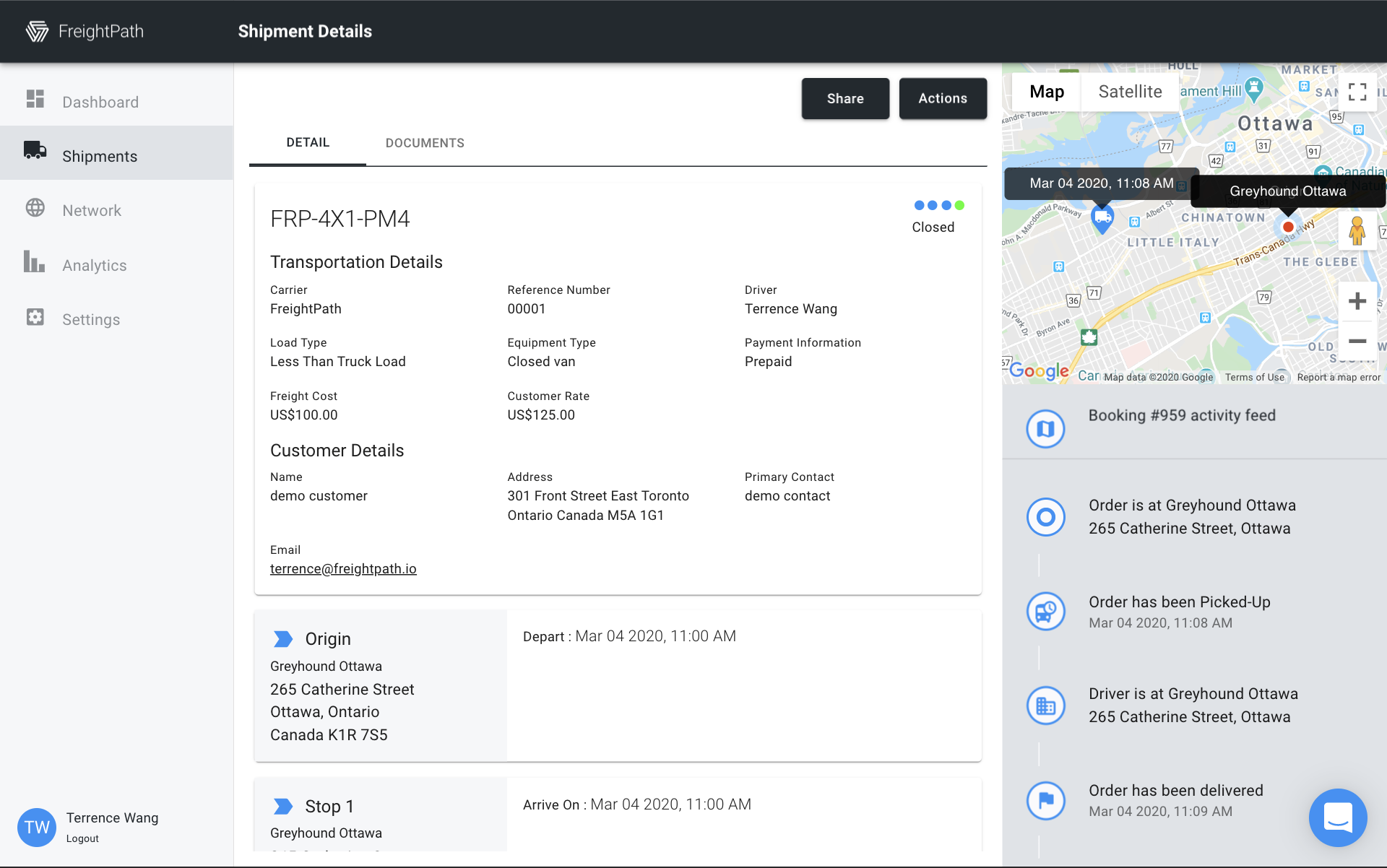
Task: Click the Google logo on map
Action: [1039, 371]
